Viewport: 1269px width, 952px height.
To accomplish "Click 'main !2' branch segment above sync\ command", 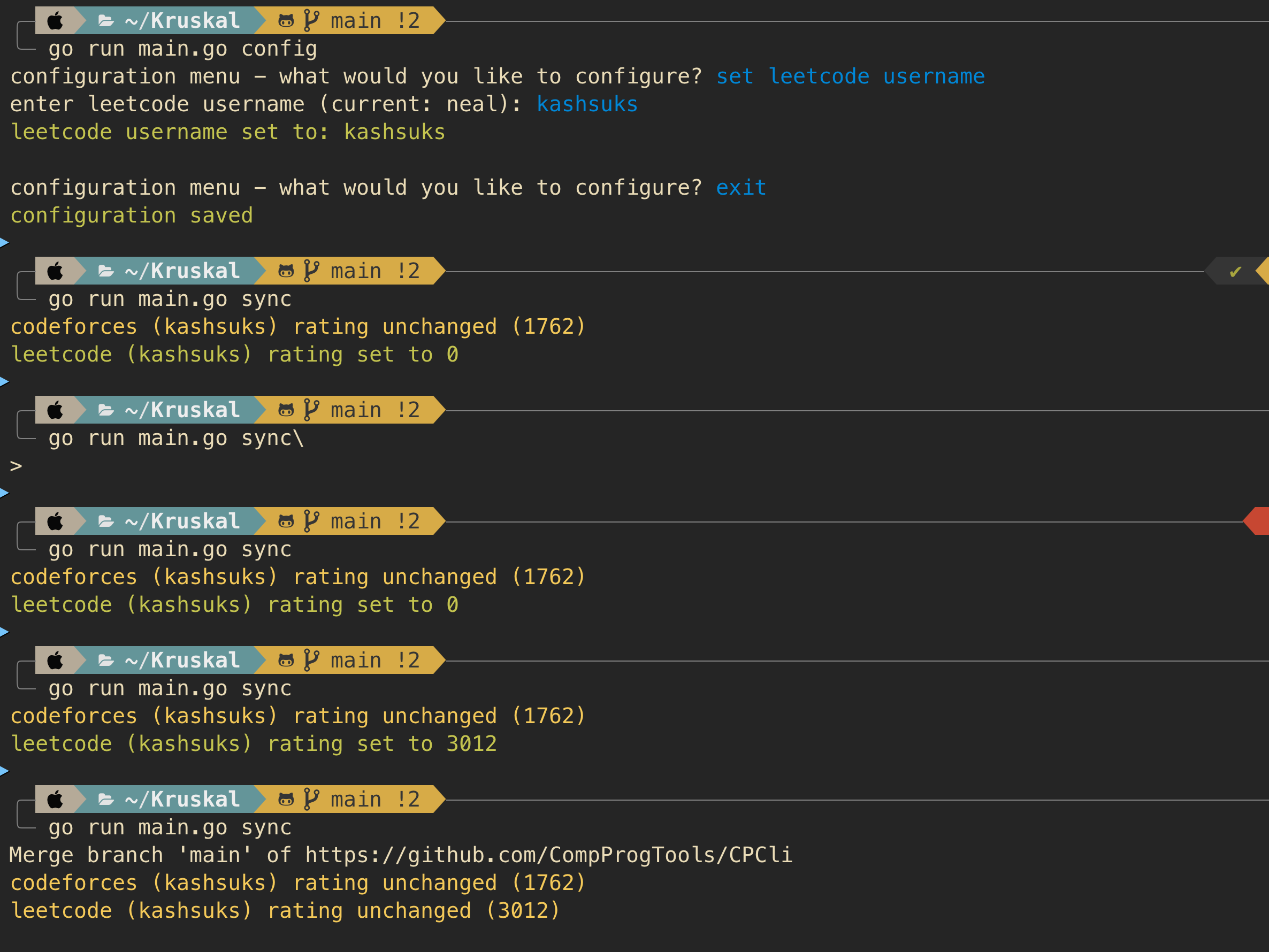I will tap(374, 410).
